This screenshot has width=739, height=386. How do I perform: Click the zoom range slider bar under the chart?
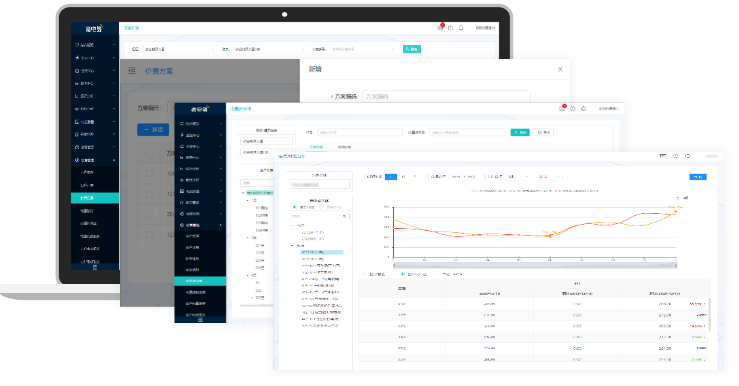coord(534,265)
